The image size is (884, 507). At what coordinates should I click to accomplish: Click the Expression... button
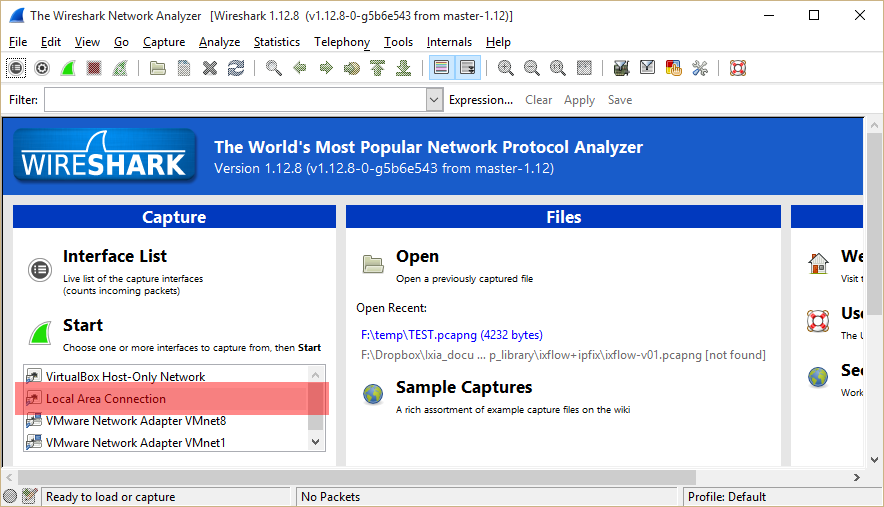[481, 100]
